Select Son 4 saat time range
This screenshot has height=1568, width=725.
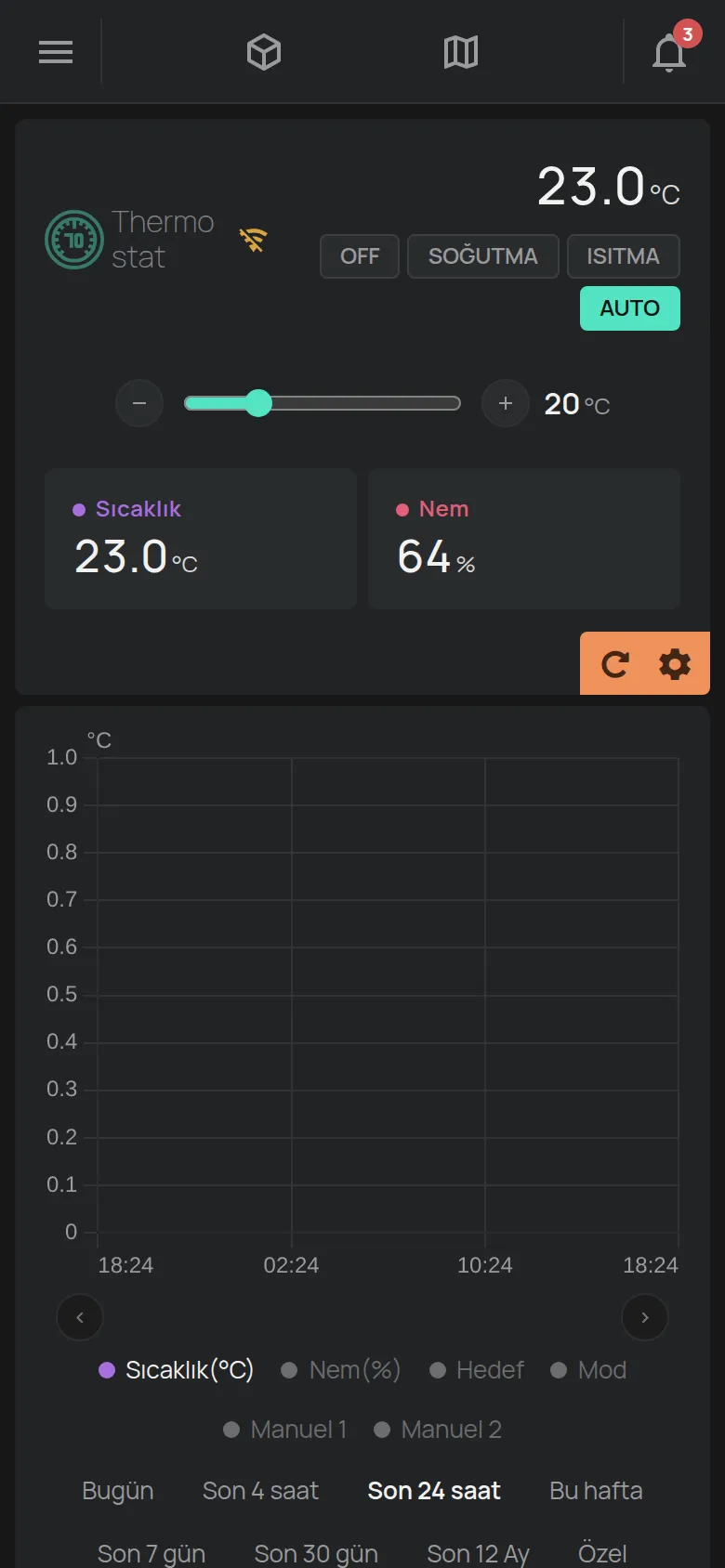(x=260, y=1491)
